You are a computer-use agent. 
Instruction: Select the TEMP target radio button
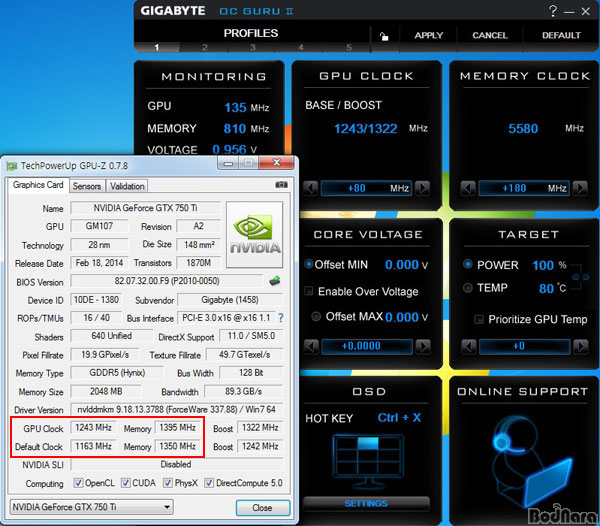point(468,287)
